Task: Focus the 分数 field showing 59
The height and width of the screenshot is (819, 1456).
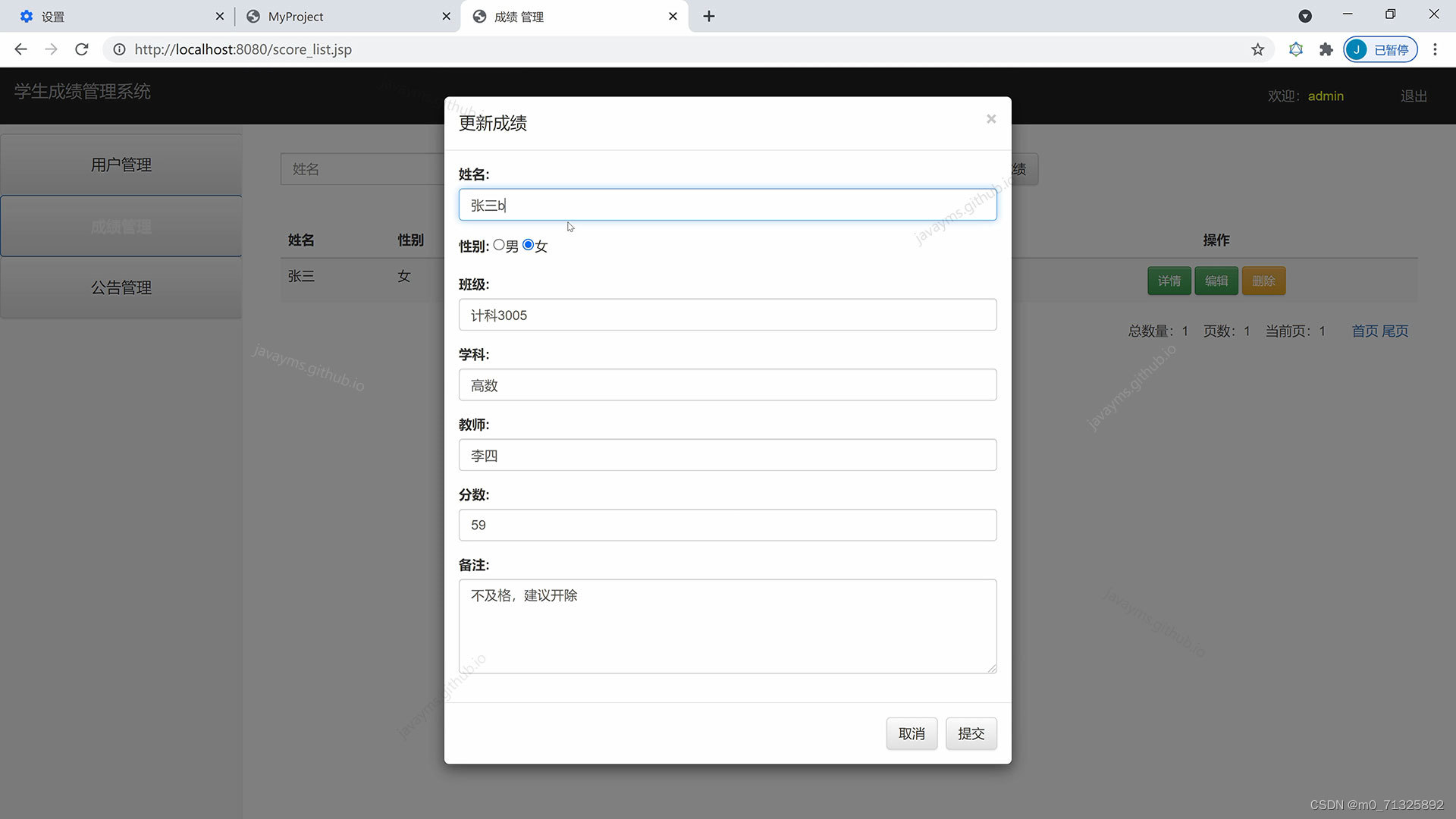Action: click(727, 525)
